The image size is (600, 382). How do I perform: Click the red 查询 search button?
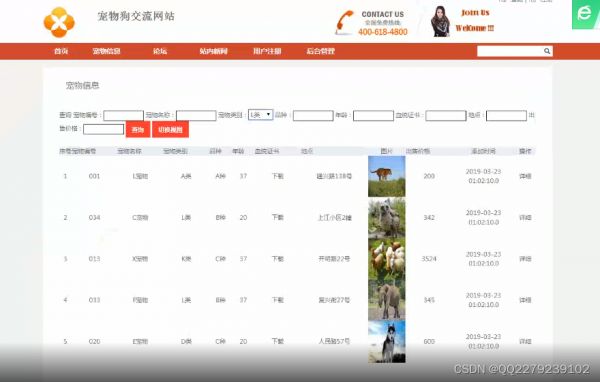[138, 129]
